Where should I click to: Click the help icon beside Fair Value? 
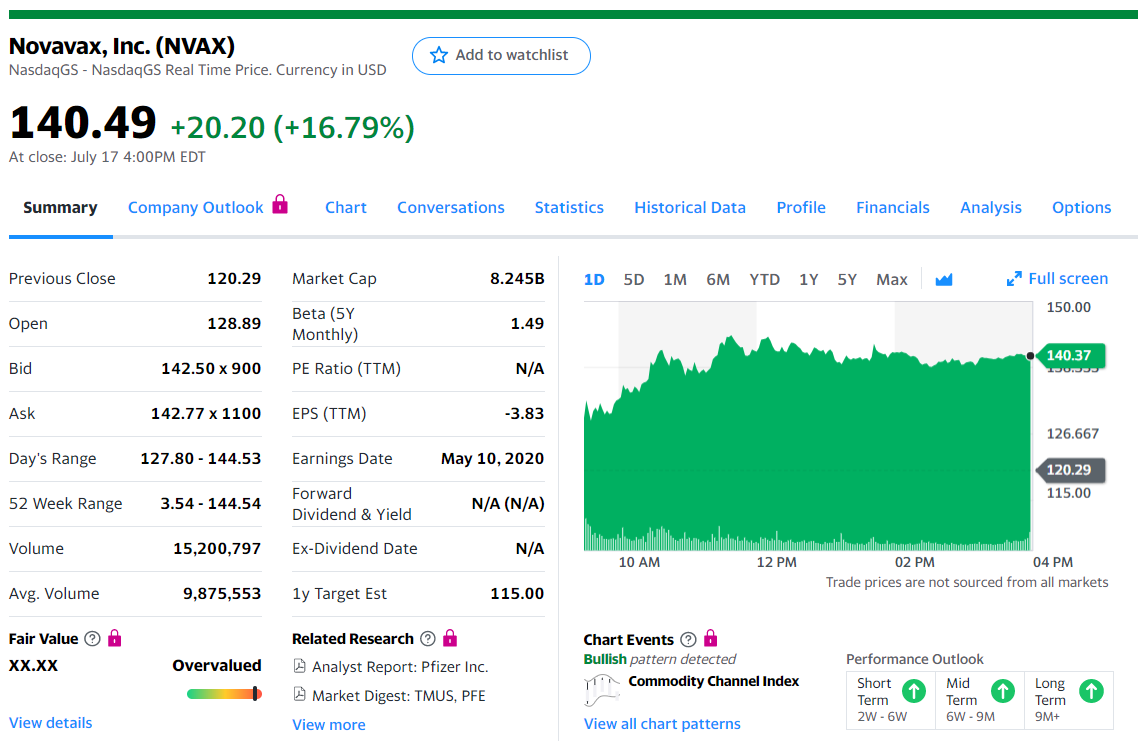92,639
